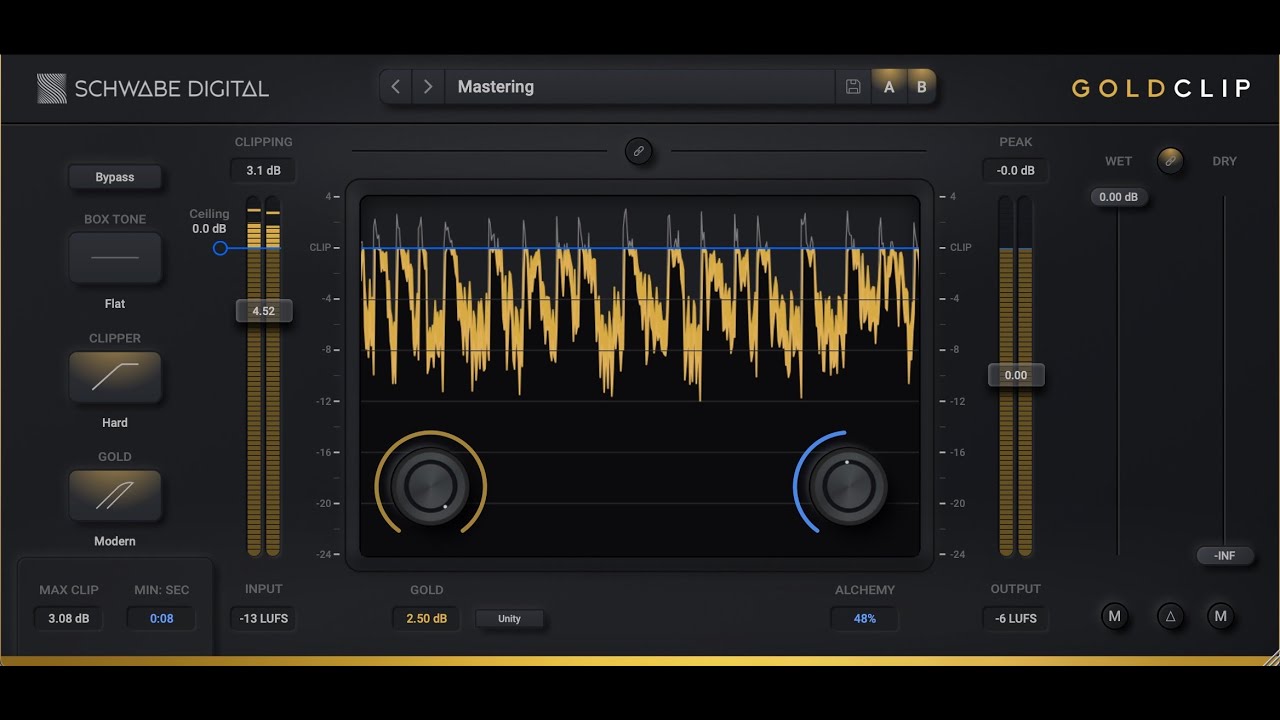Open the Mastering preset menu

(x=640, y=87)
